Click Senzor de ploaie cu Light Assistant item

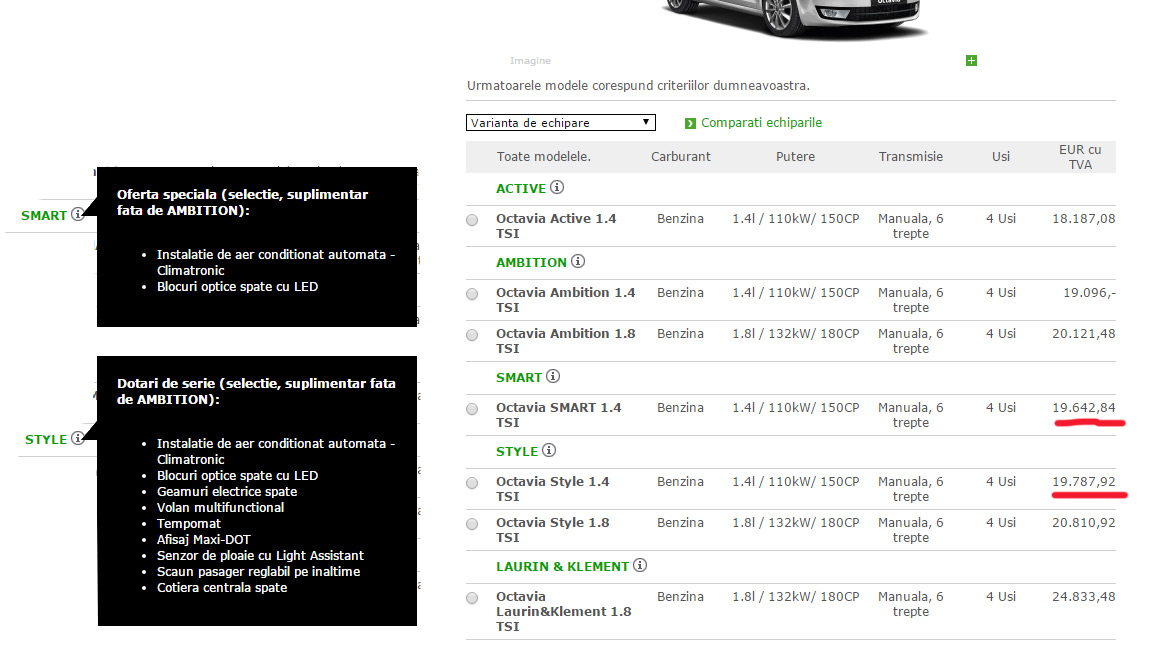pos(260,556)
